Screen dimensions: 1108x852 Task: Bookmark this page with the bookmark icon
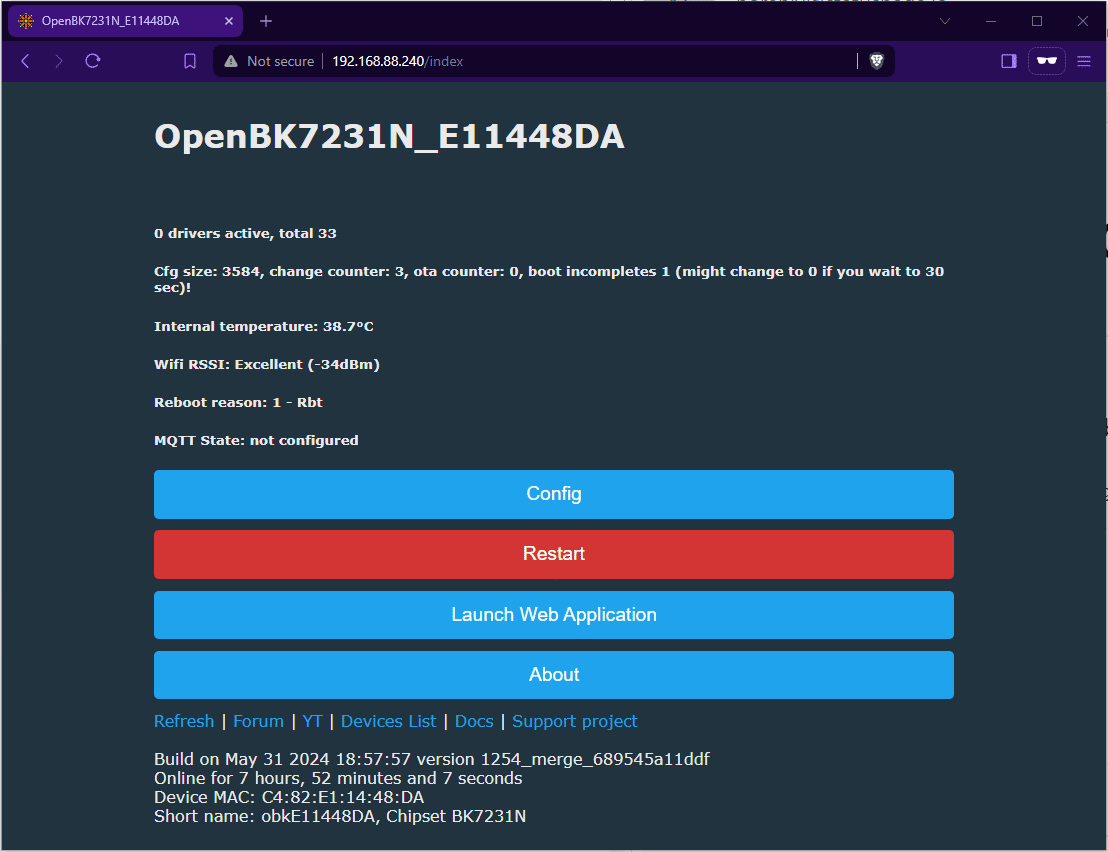pos(189,61)
